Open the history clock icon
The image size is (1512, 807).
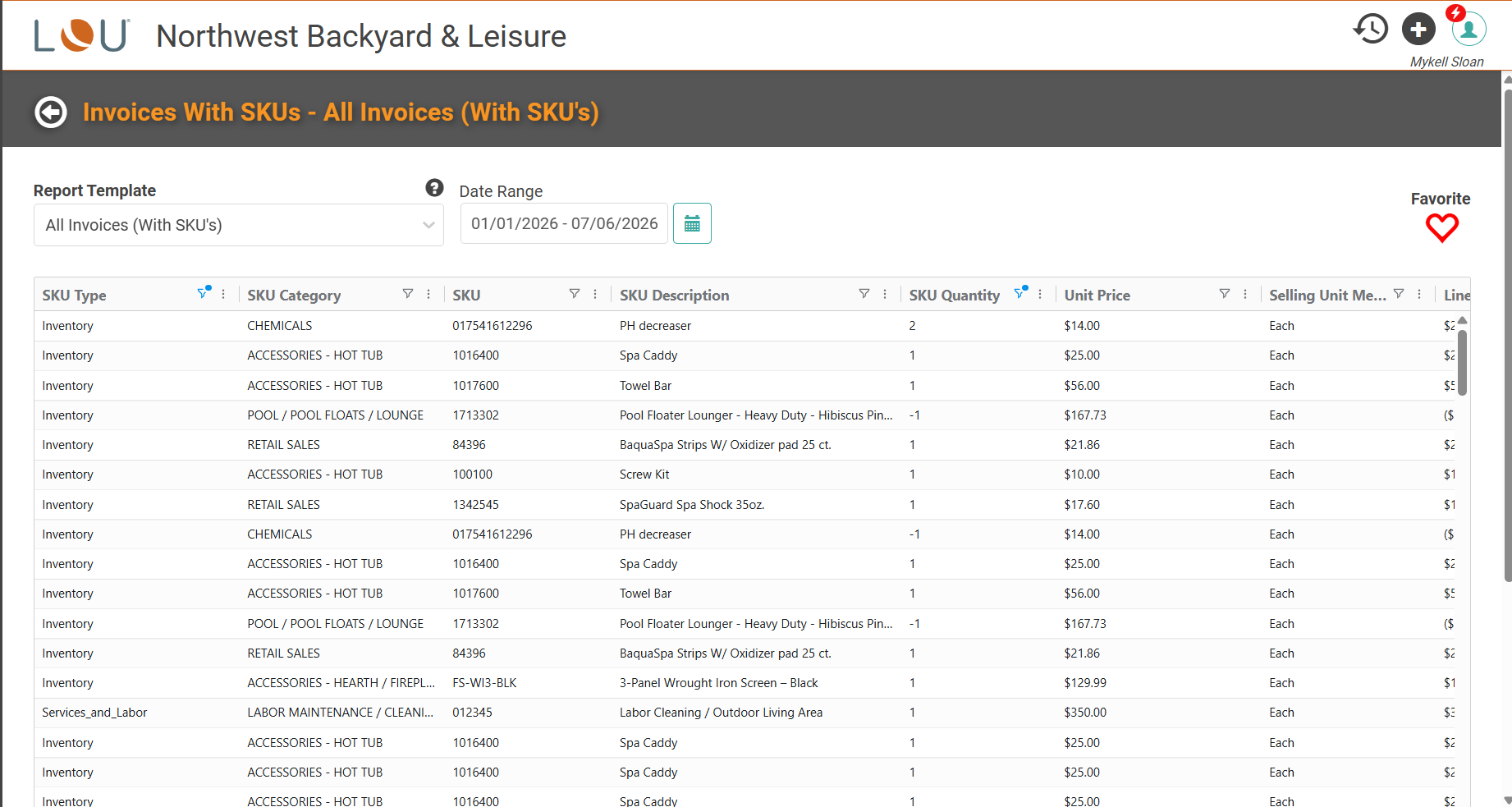(x=1371, y=30)
